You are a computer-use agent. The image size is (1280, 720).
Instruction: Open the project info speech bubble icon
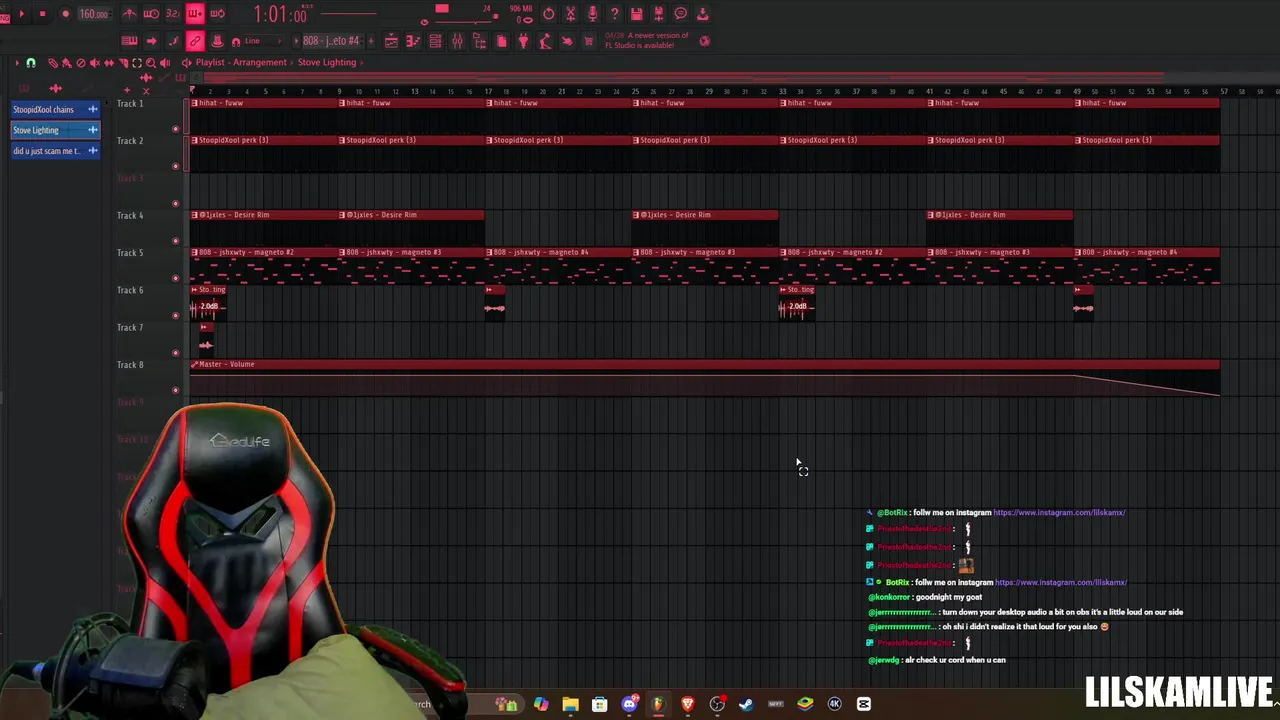680,14
